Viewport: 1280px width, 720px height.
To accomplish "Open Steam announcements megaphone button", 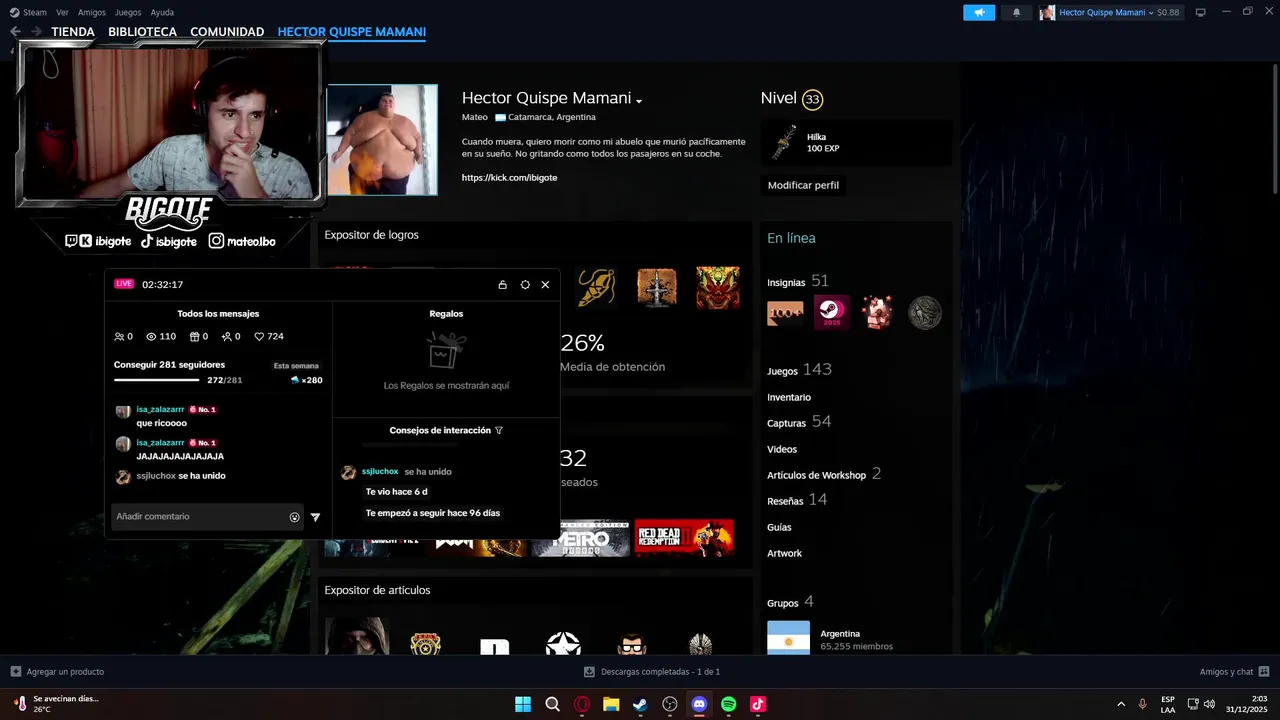I will 979,12.
